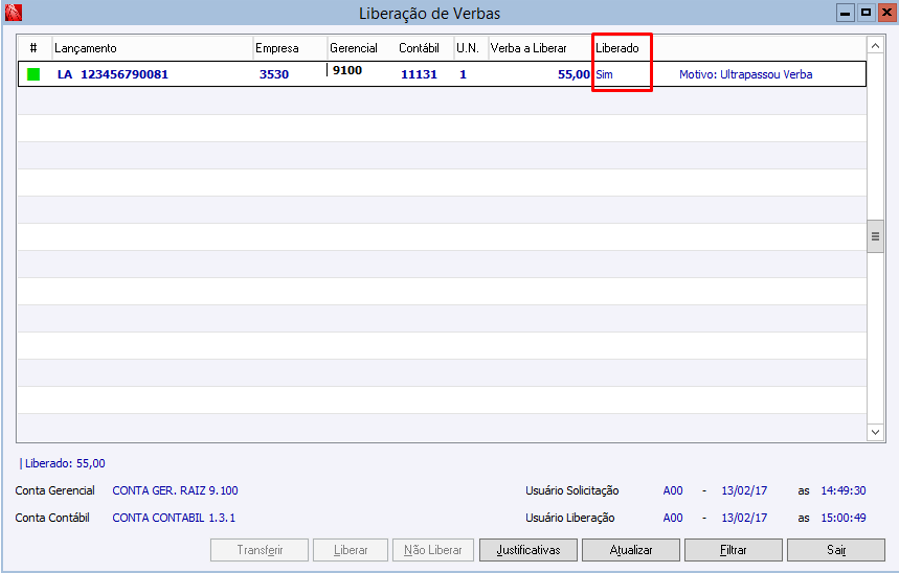The width and height of the screenshot is (899, 576).
Task: Maximize the Liberação de Verbas window
Action: click(866, 12)
